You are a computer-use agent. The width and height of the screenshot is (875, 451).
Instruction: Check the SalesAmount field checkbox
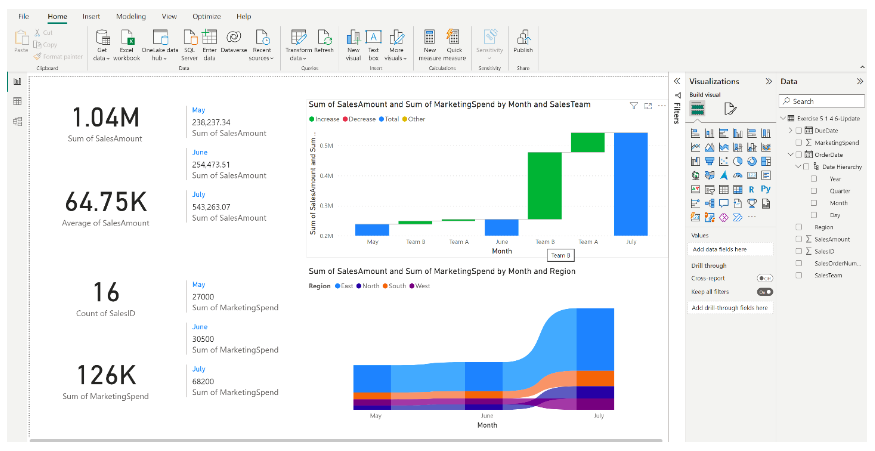798,239
